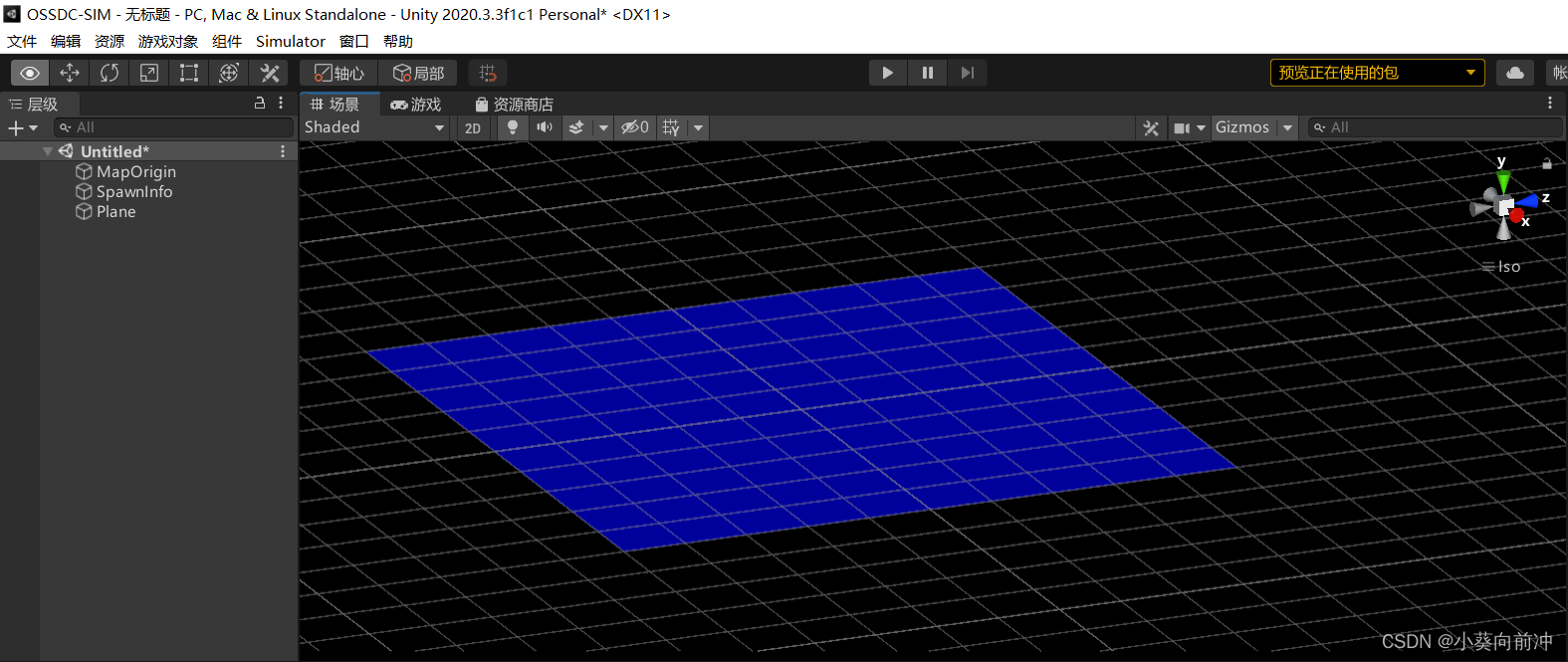Image resolution: width=1568 pixels, height=662 pixels.
Task: Select SpawnInfo in hierarchy
Action: tap(124, 191)
